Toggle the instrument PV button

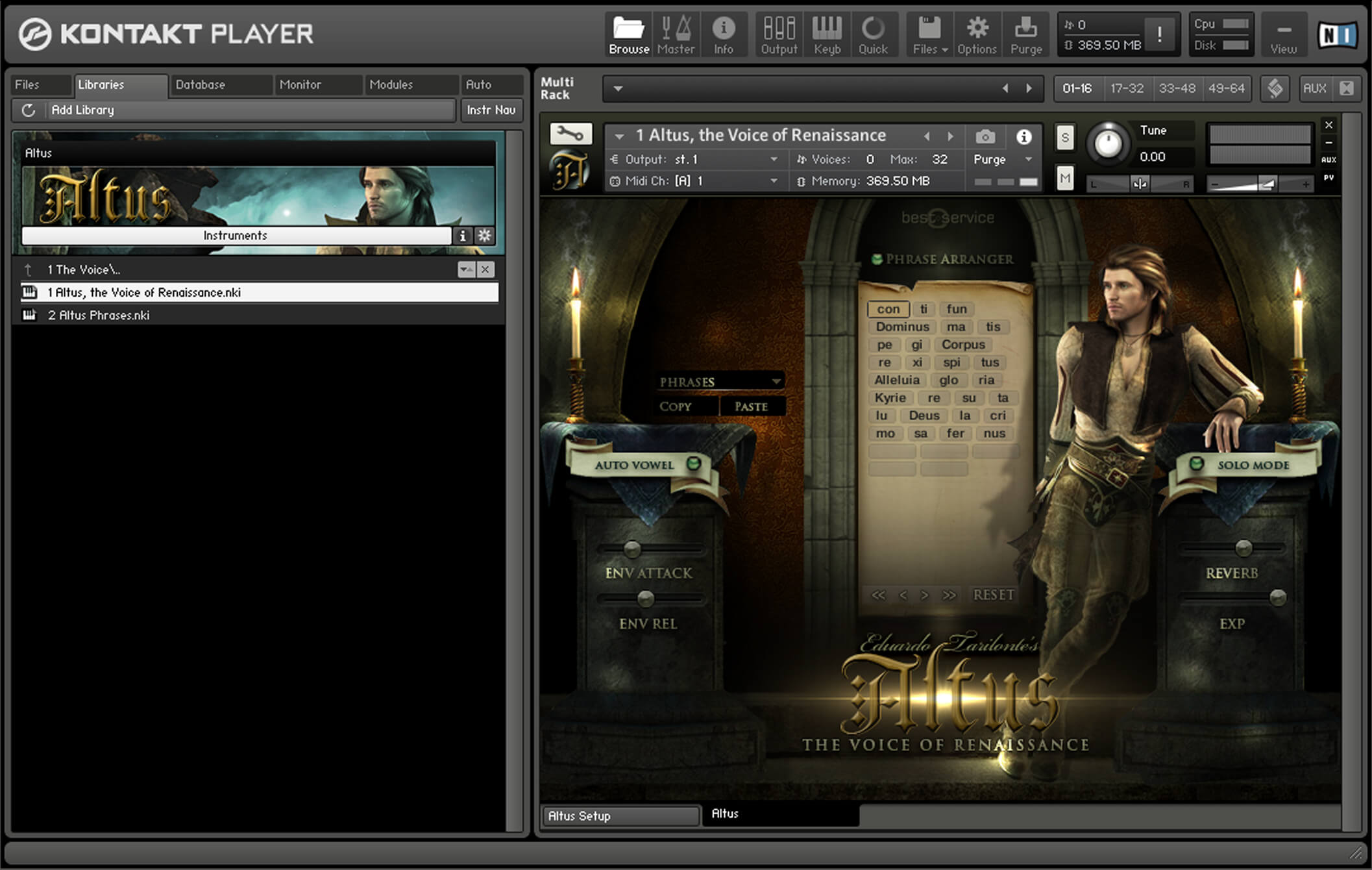1328,178
